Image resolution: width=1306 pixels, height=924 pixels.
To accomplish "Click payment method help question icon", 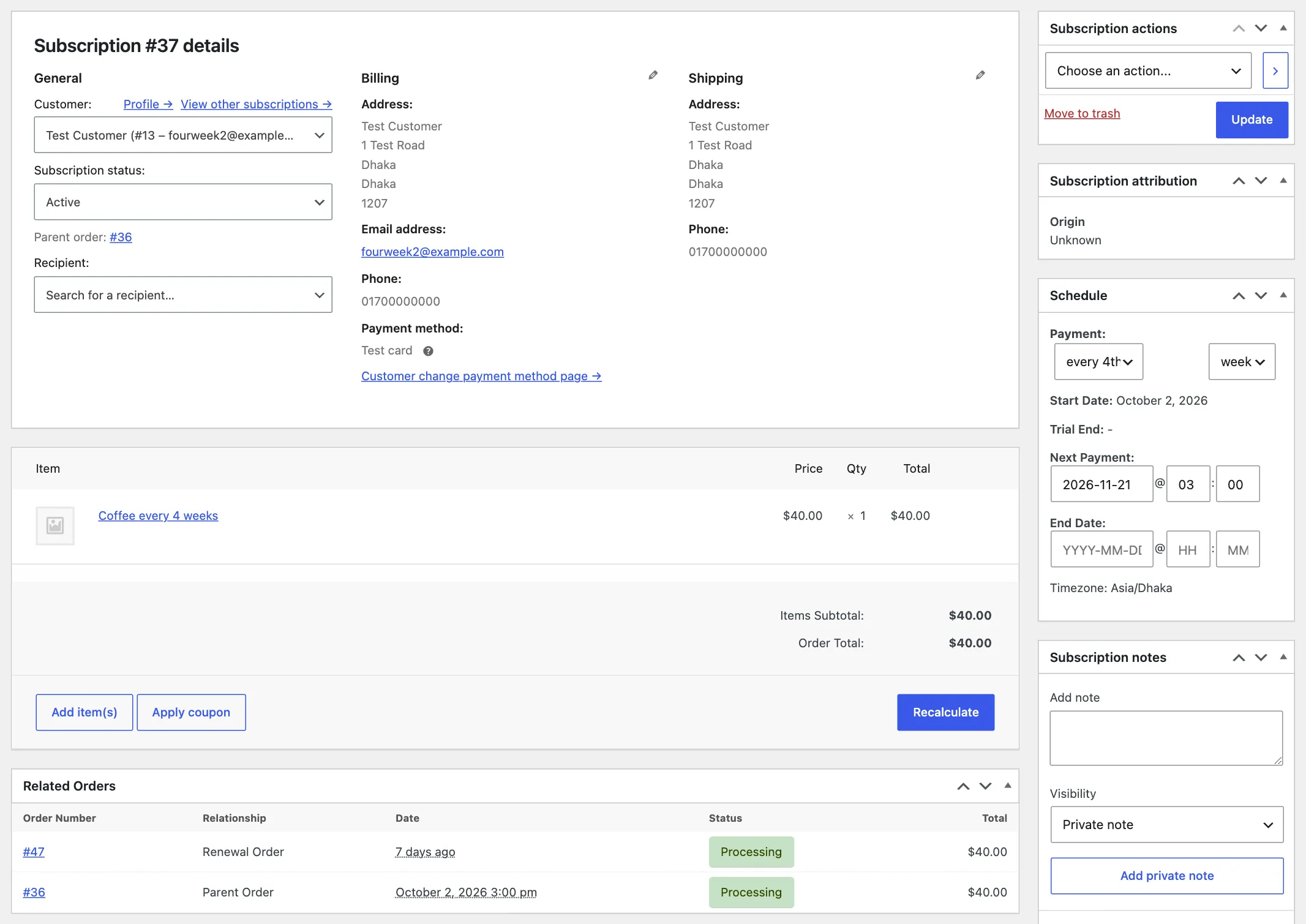I will (x=428, y=351).
